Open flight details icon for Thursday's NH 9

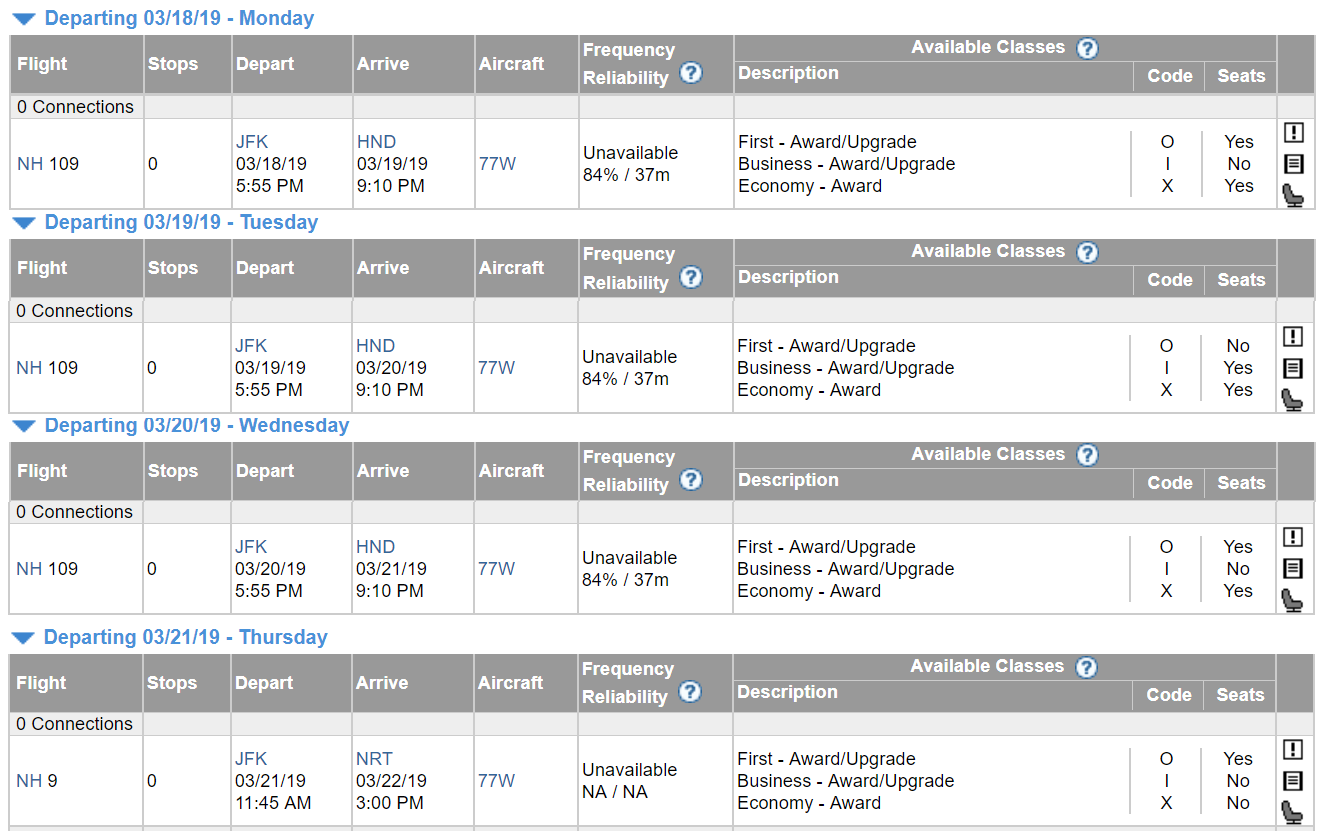click(x=1293, y=781)
